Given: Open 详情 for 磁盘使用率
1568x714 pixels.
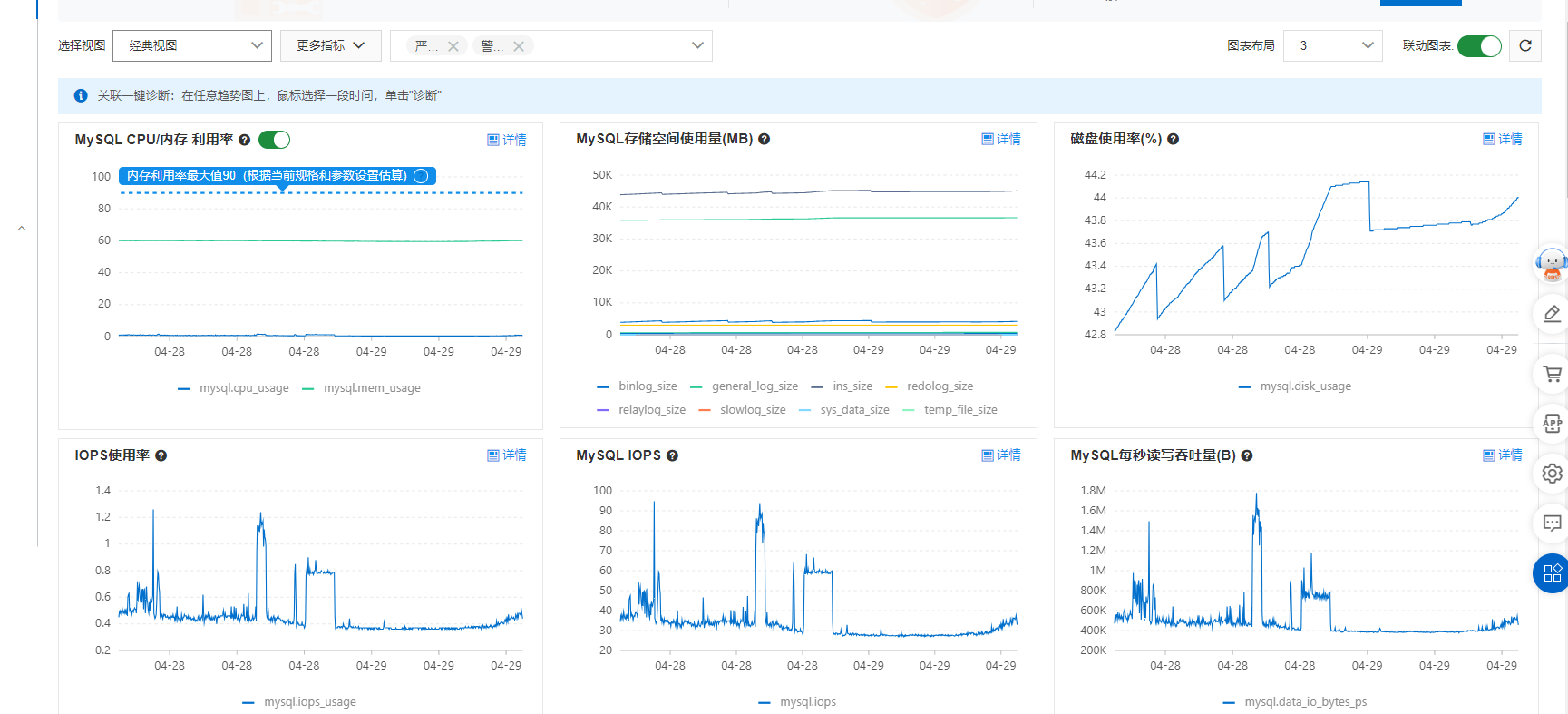Looking at the screenshot, I should click(1503, 139).
